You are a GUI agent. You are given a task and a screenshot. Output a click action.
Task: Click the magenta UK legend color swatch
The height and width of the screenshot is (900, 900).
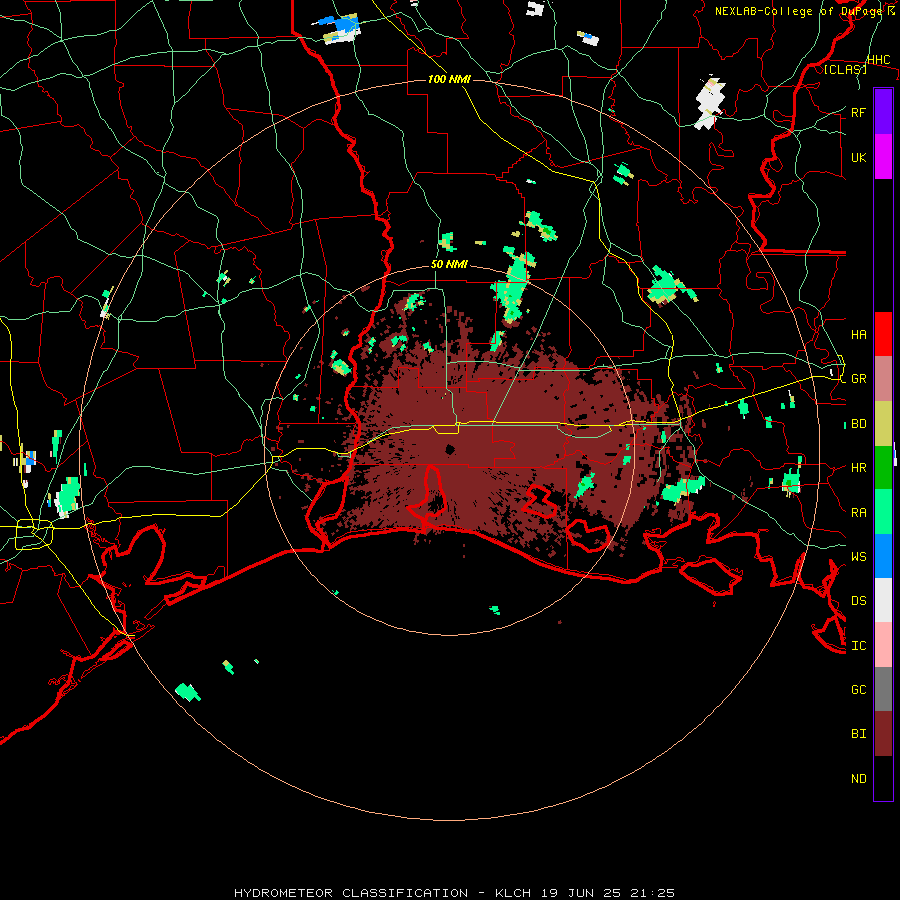[883, 157]
